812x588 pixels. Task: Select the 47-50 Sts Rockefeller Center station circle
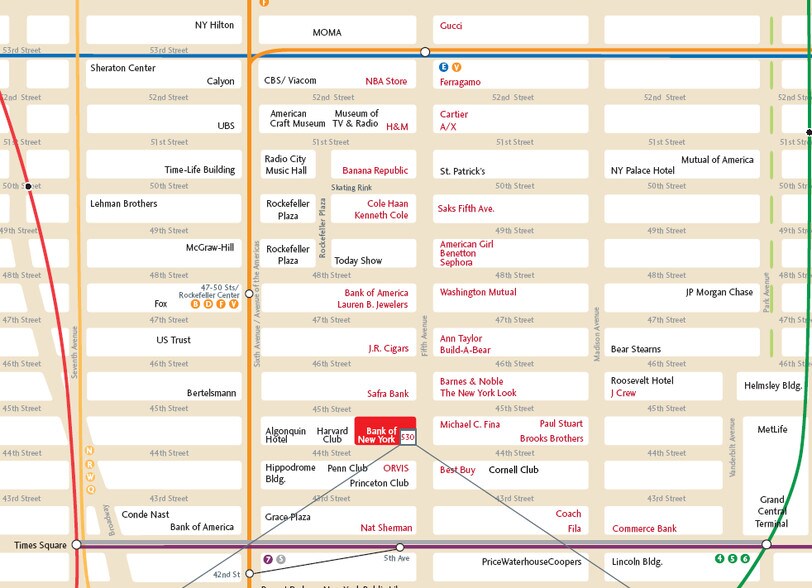click(x=249, y=294)
